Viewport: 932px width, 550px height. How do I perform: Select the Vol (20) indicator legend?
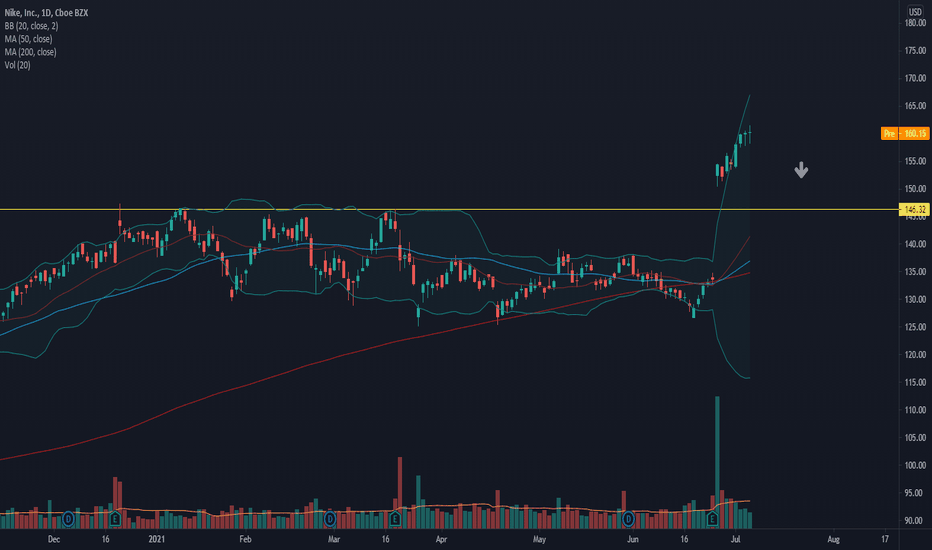point(17,65)
